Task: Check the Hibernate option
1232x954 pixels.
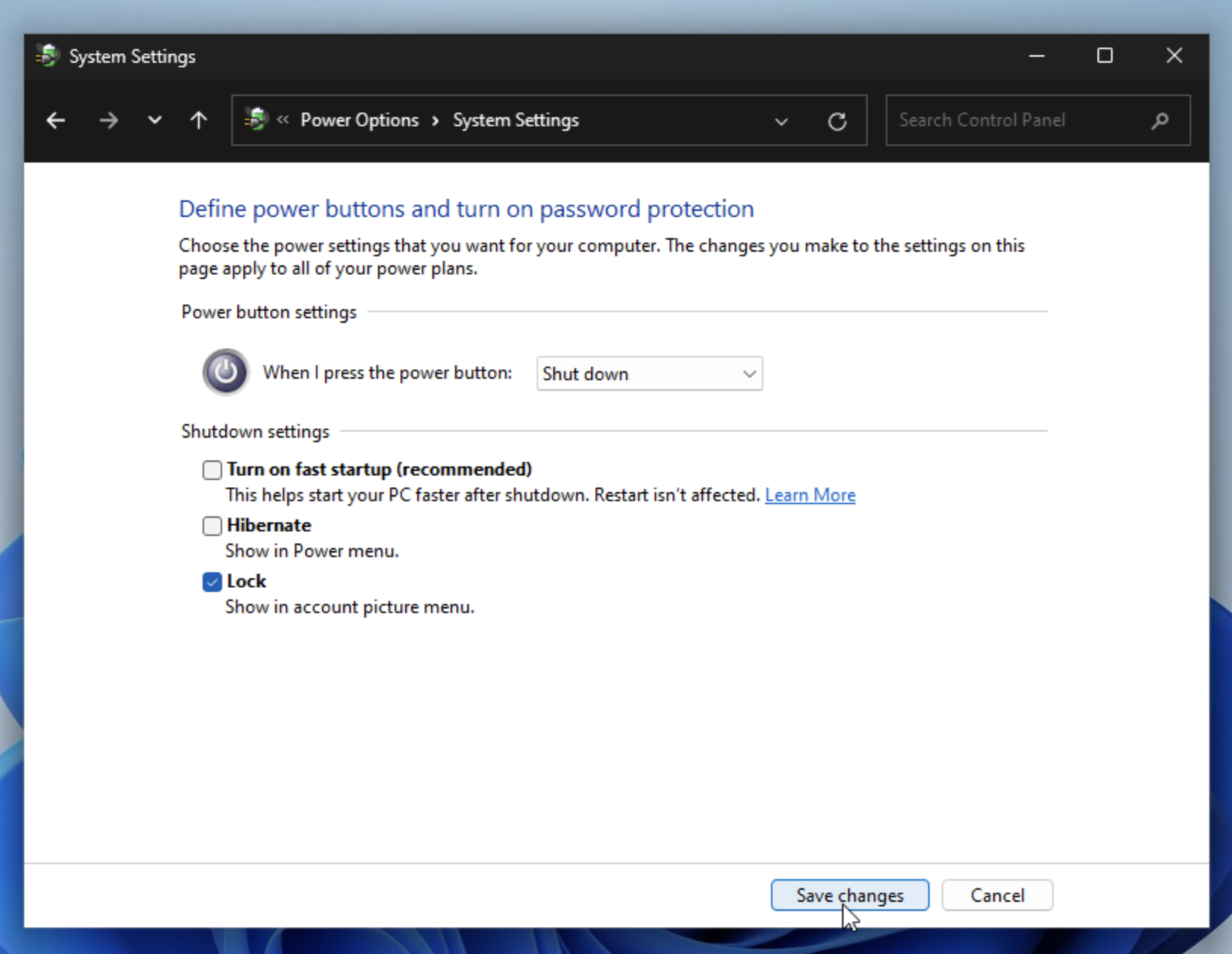Action: 212,525
